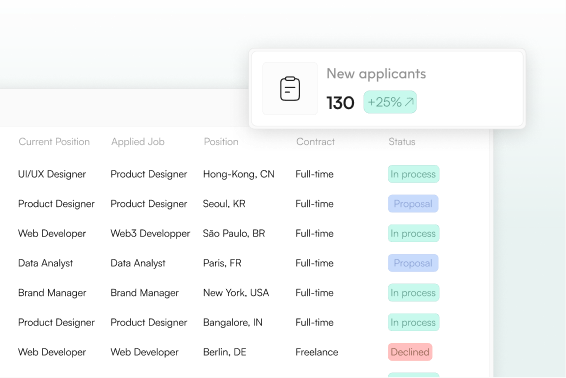The height and width of the screenshot is (378, 566).
Task: Click Applied Job 'Data Analyst' in Paris row
Action: click(x=138, y=263)
